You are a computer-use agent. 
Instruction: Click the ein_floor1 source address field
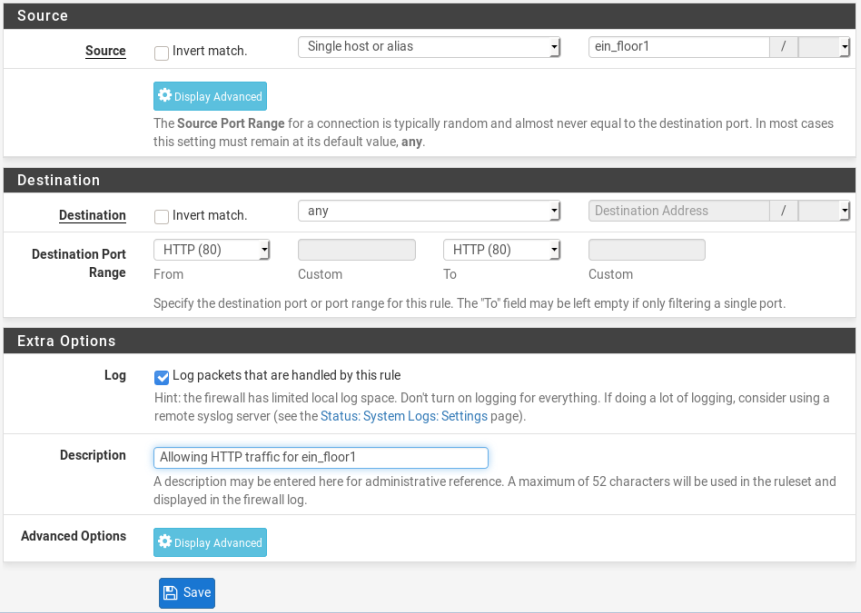click(x=679, y=47)
